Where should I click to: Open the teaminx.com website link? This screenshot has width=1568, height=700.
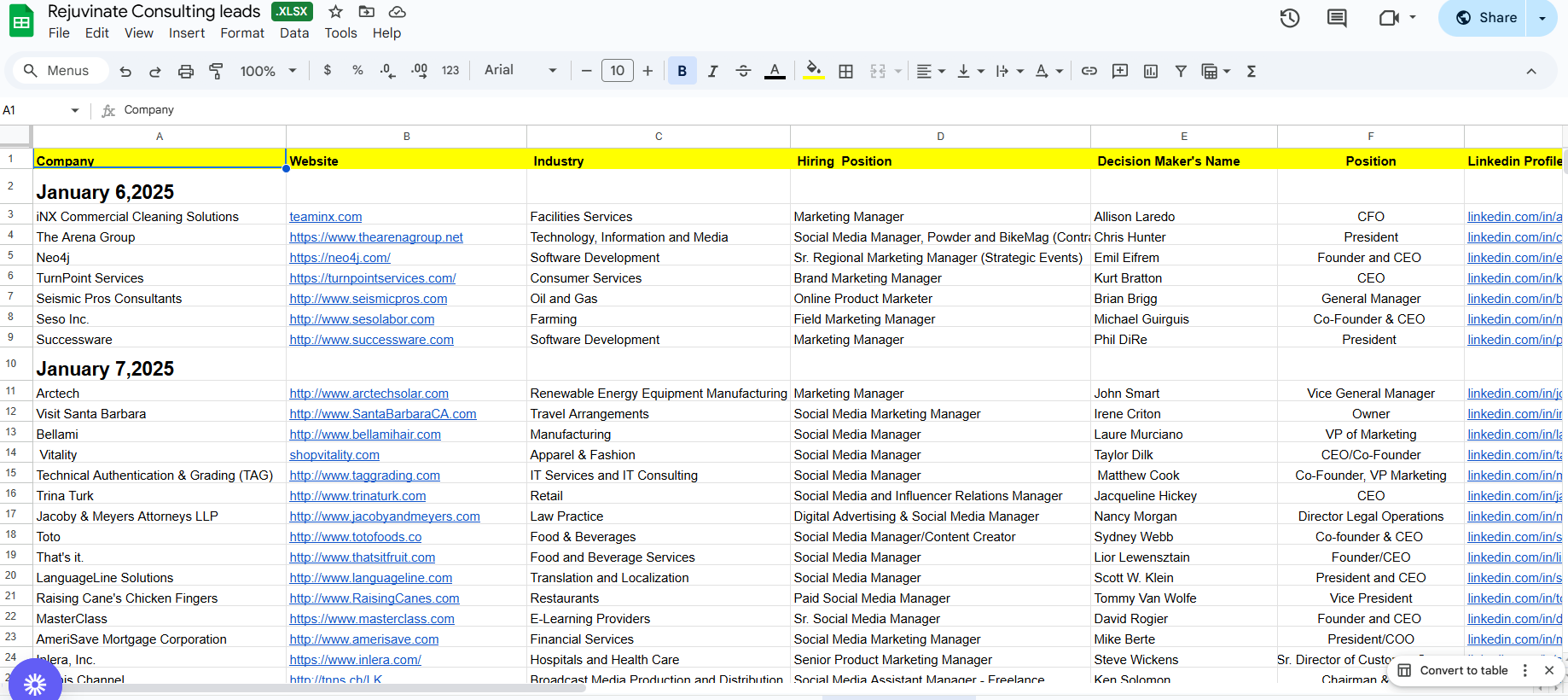click(326, 217)
